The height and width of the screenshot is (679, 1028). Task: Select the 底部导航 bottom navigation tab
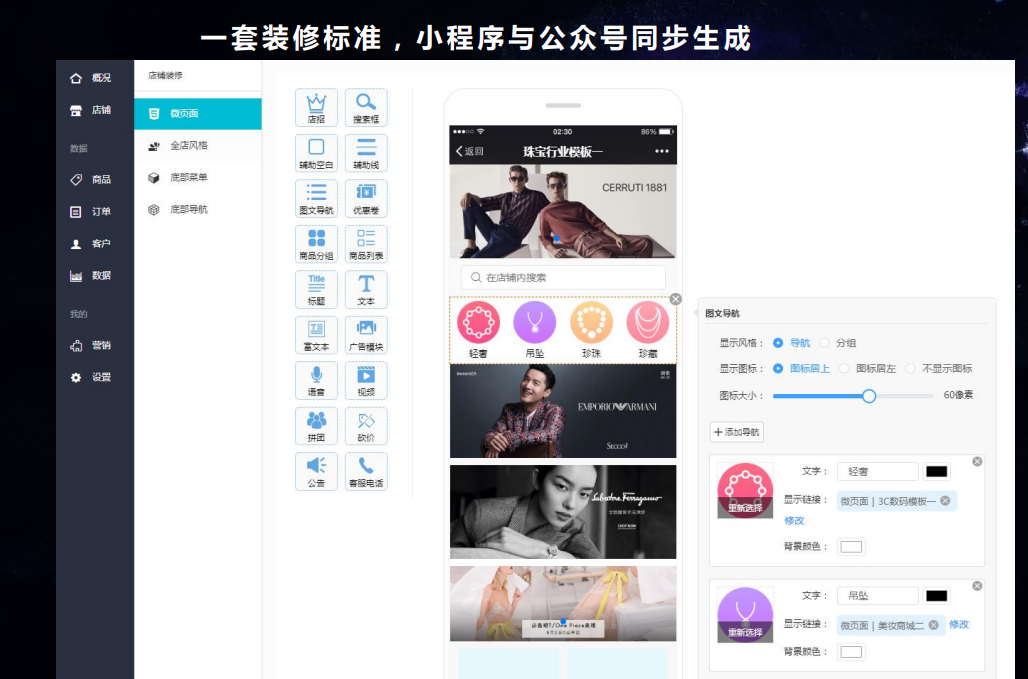pyautogui.click(x=198, y=209)
